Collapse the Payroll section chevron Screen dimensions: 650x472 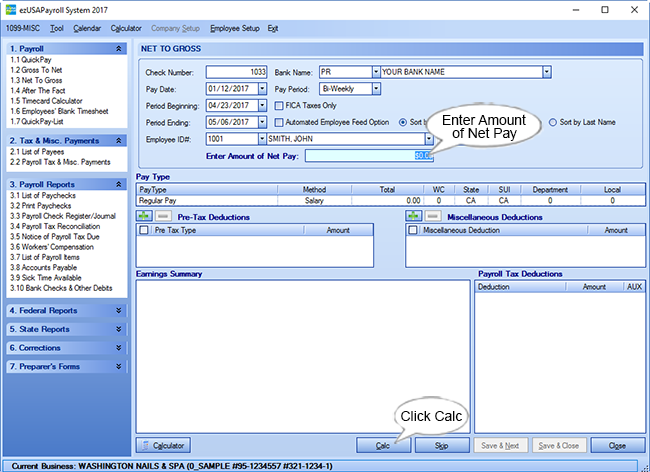[x=120, y=47]
